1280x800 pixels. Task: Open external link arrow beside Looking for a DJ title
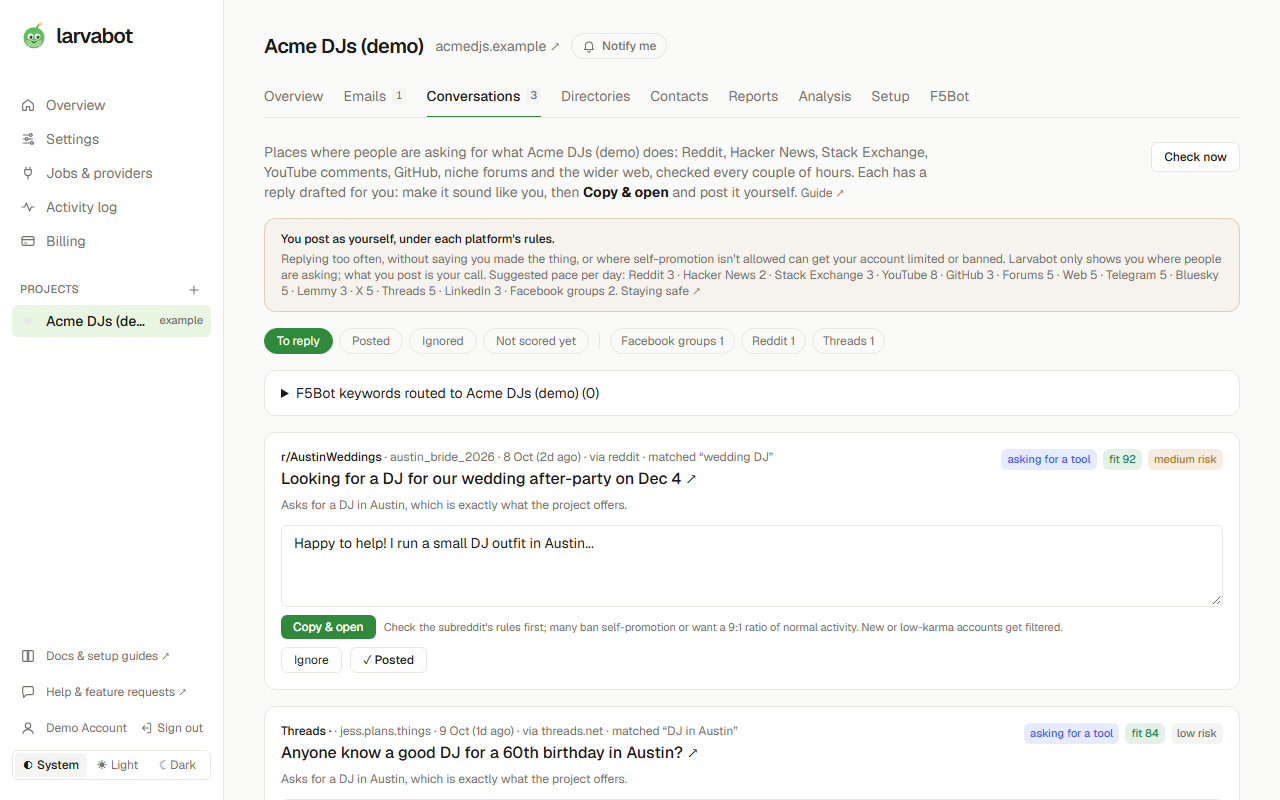692,479
